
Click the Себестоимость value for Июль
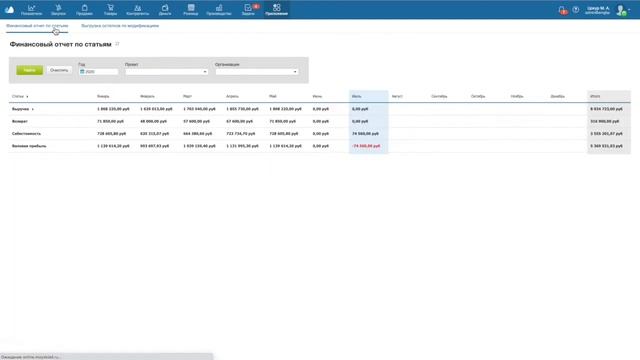click(x=365, y=133)
